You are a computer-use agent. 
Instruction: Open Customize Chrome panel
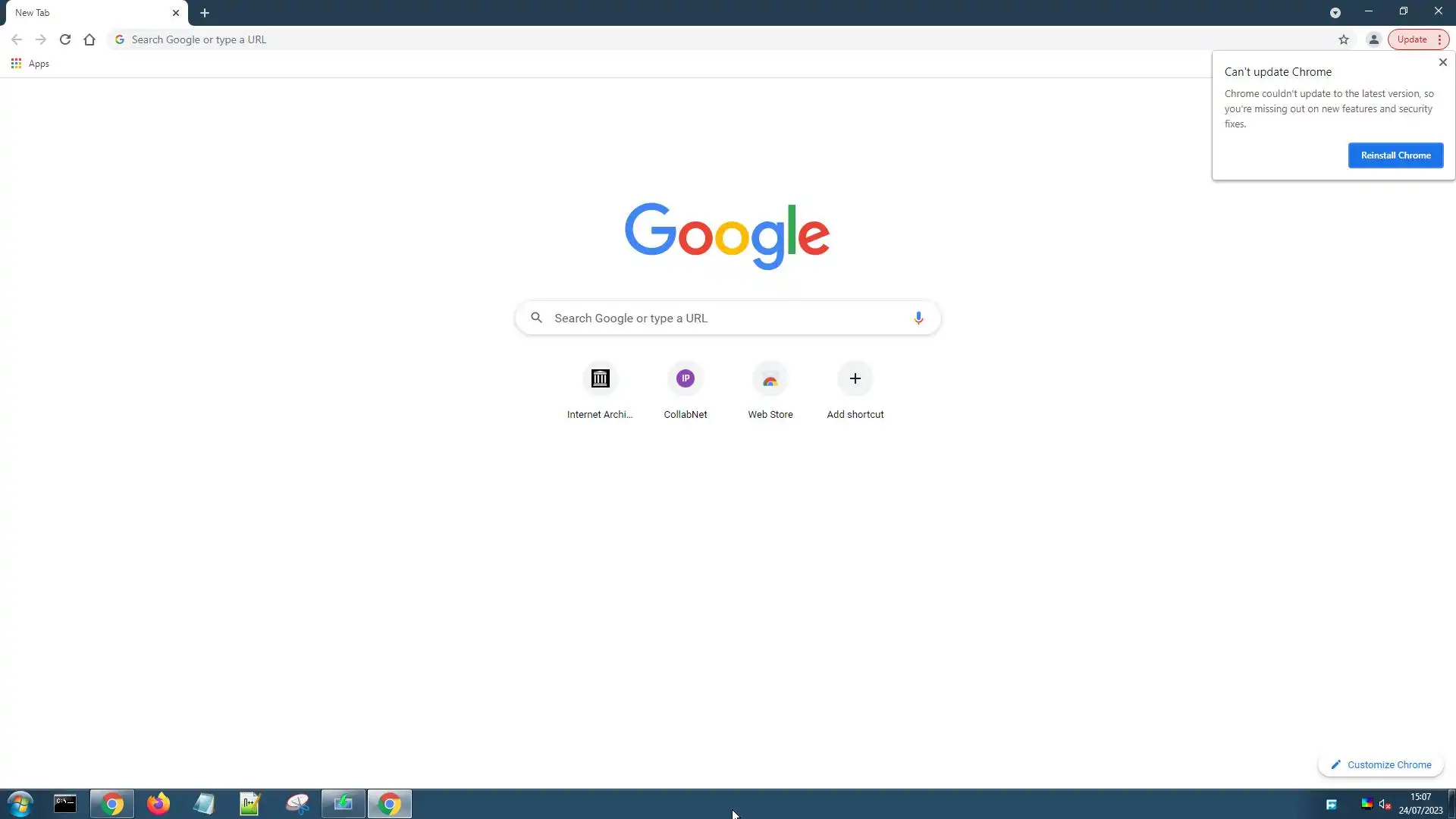tap(1381, 764)
